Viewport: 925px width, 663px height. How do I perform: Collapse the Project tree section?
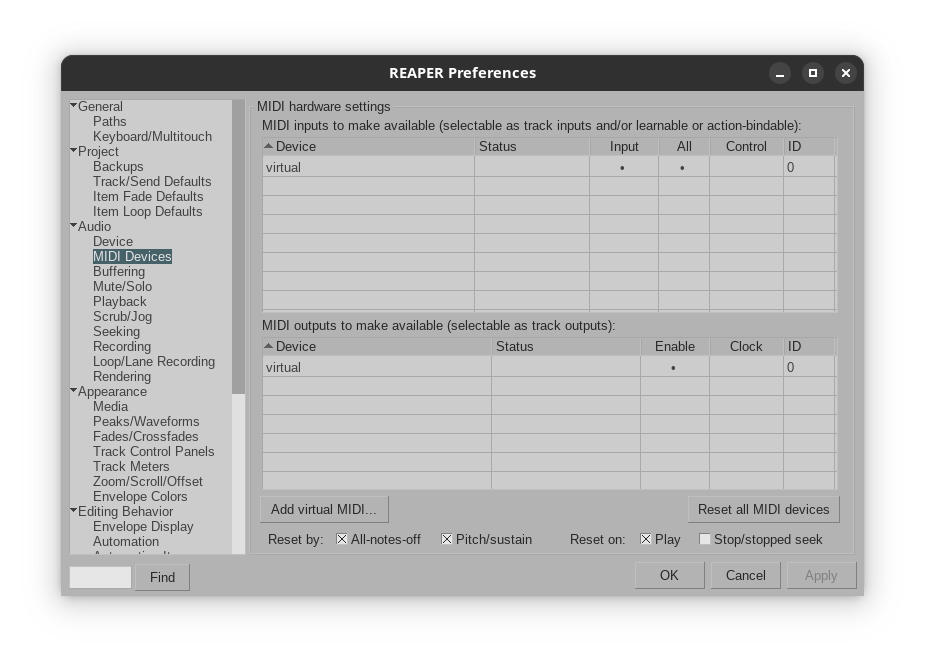[x=74, y=151]
